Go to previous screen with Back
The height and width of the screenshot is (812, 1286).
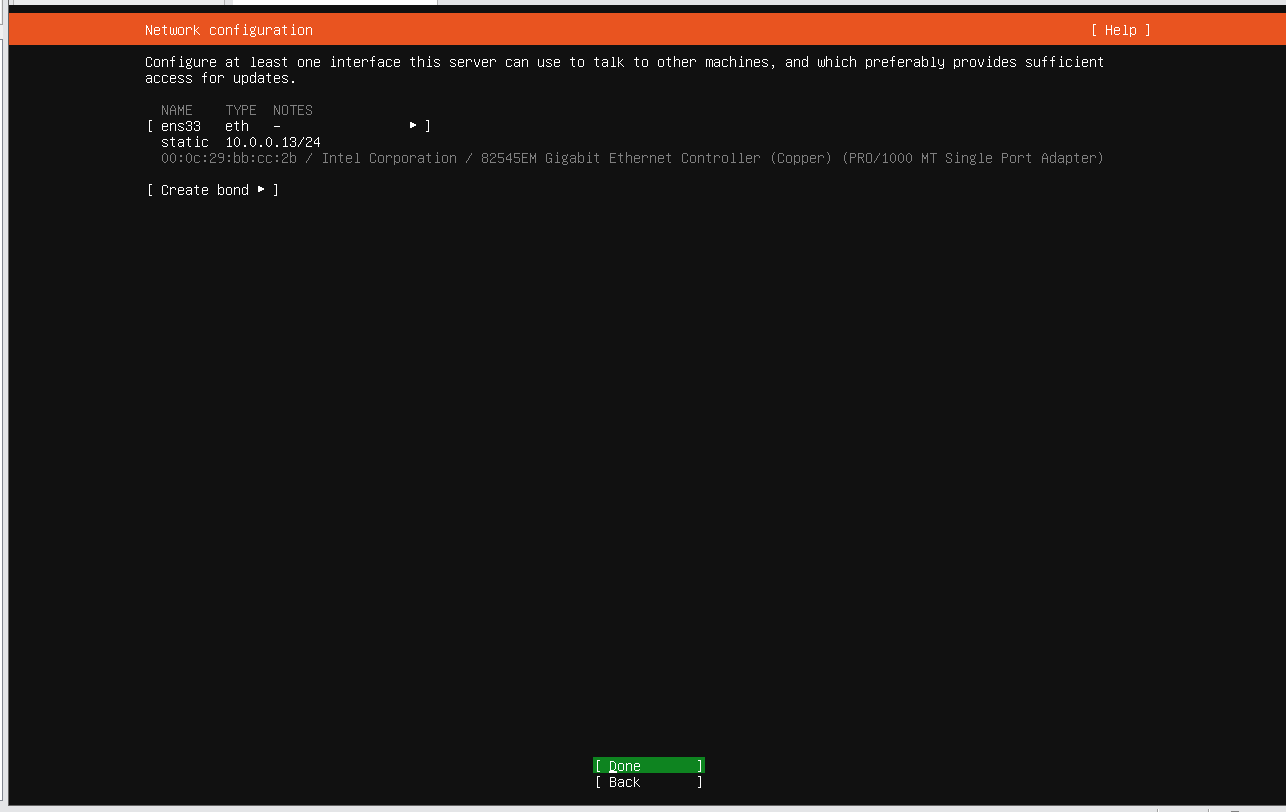pos(649,782)
